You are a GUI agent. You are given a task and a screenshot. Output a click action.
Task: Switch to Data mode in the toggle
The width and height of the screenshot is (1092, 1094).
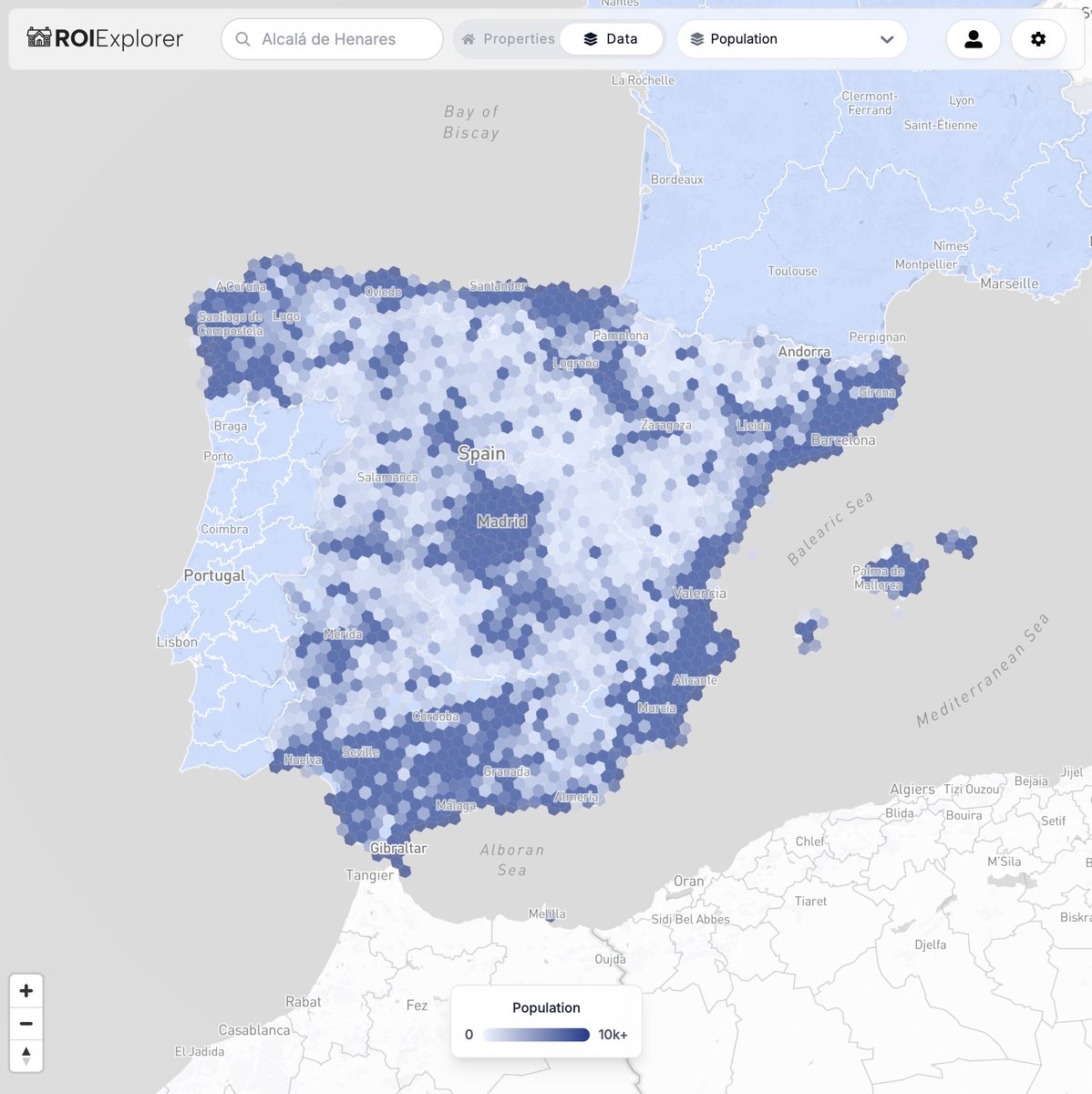tap(612, 39)
